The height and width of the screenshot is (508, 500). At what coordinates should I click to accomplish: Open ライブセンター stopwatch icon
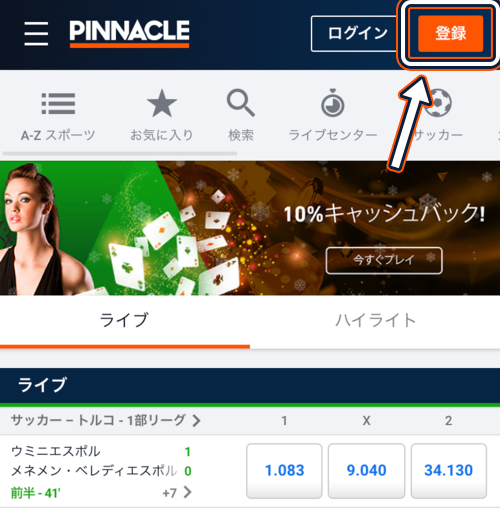point(332,103)
